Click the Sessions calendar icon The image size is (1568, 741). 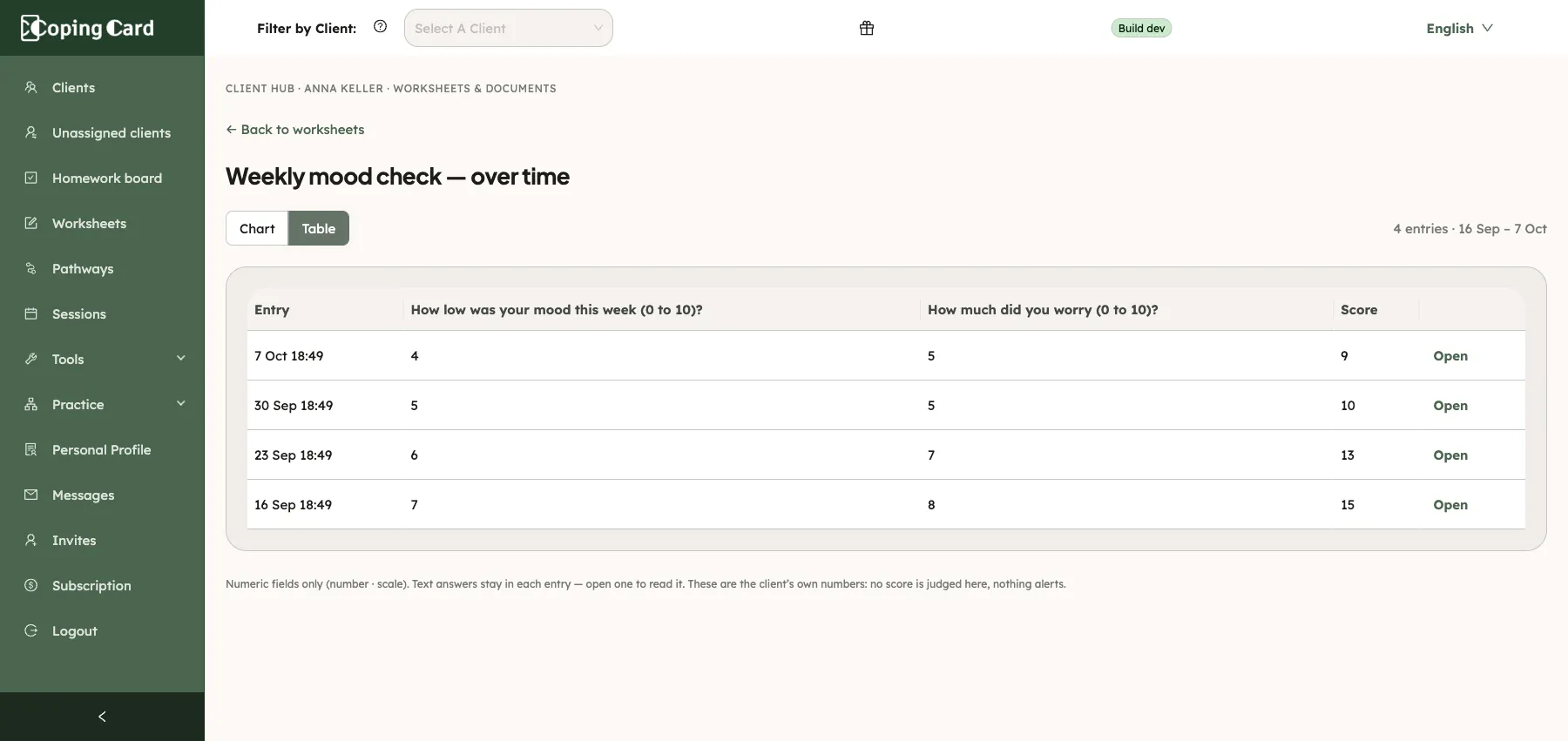[31, 313]
